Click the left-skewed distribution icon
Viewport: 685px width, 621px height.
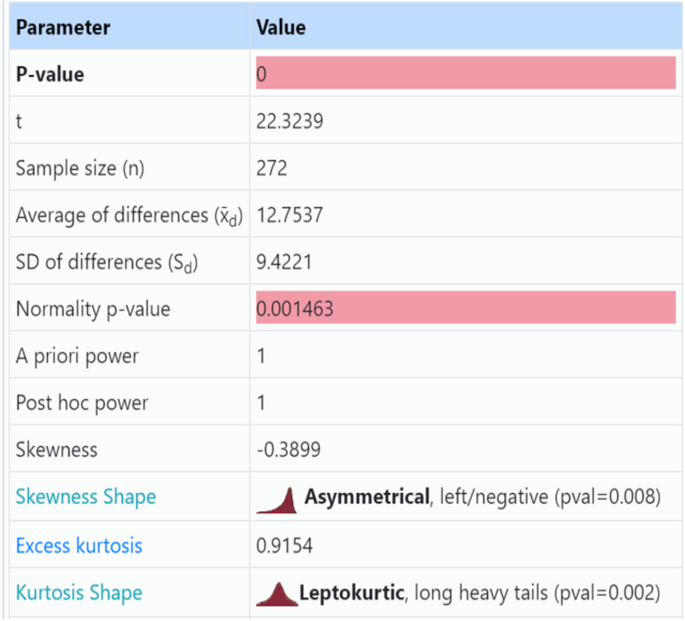coord(277,500)
